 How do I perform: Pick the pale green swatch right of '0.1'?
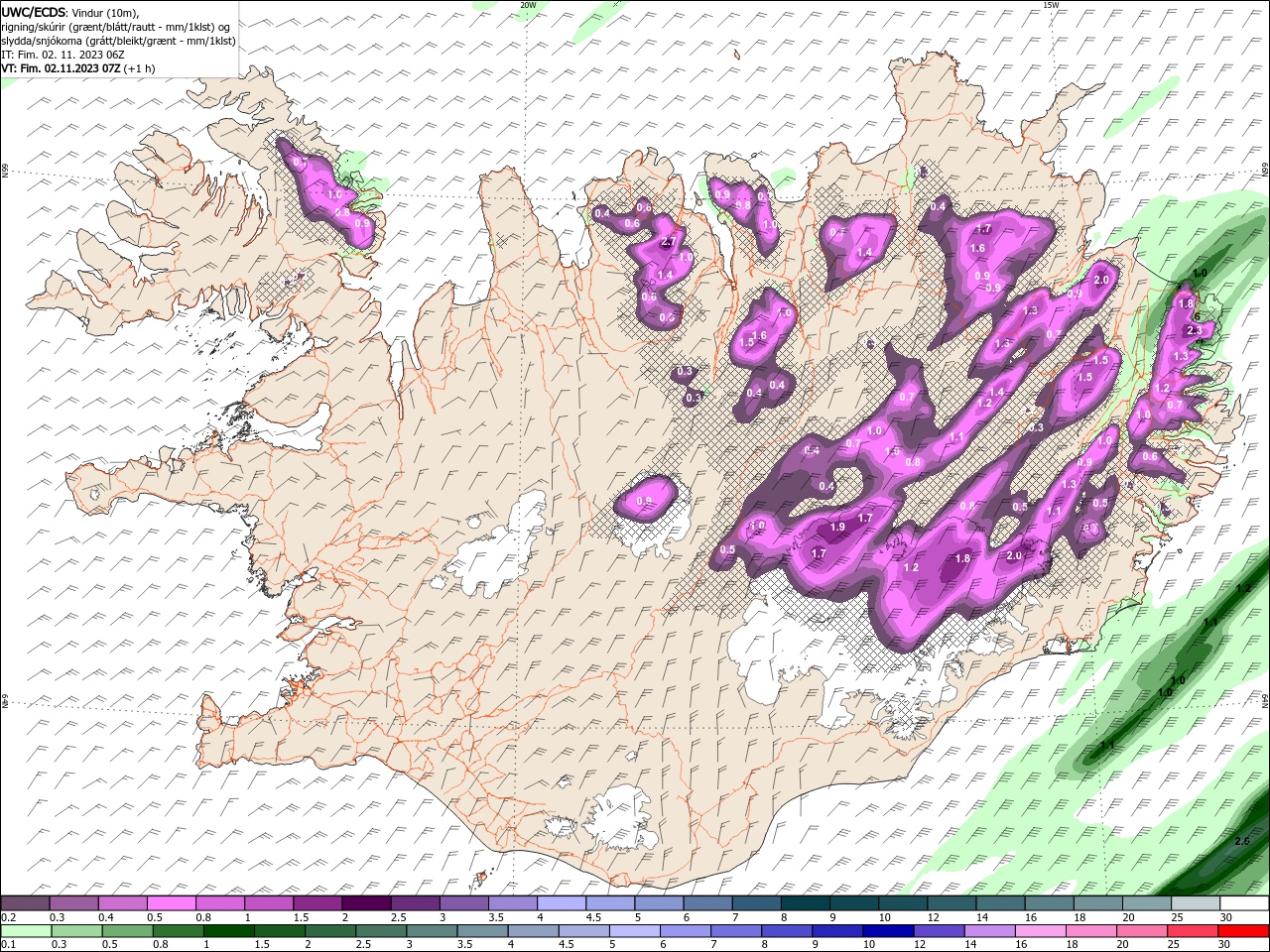(x=26, y=931)
